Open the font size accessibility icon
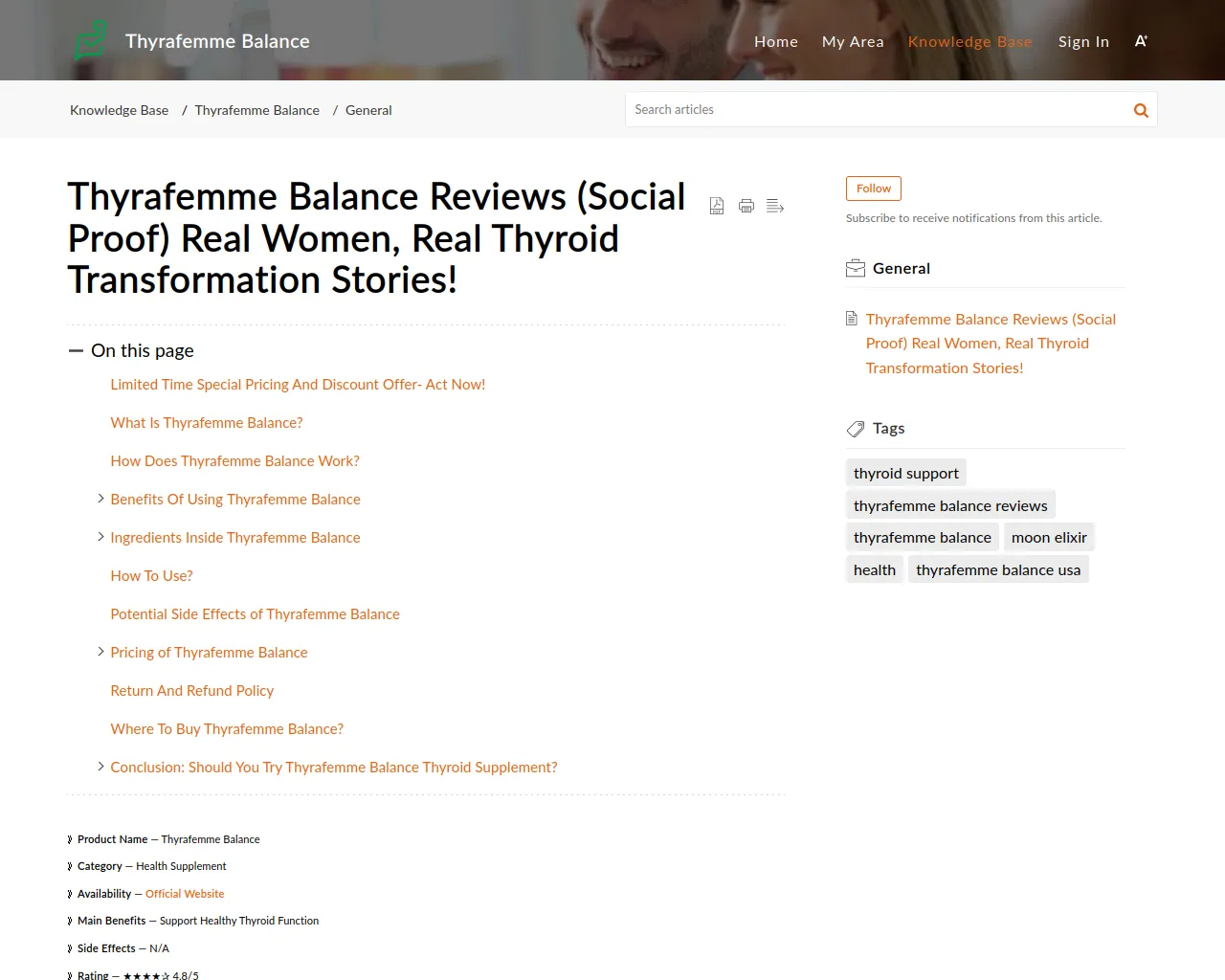The width and height of the screenshot is (1225, 980). 1141,41
